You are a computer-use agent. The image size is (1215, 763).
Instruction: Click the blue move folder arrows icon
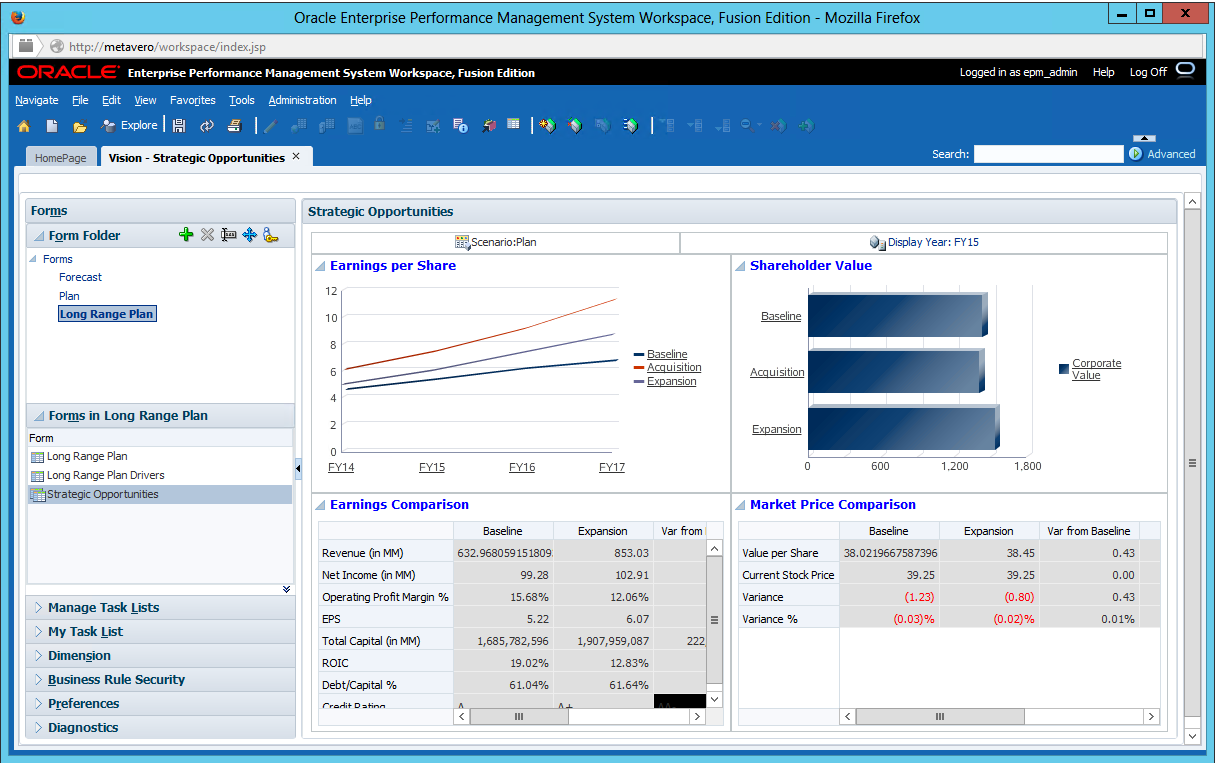click(x=249, y=235)
